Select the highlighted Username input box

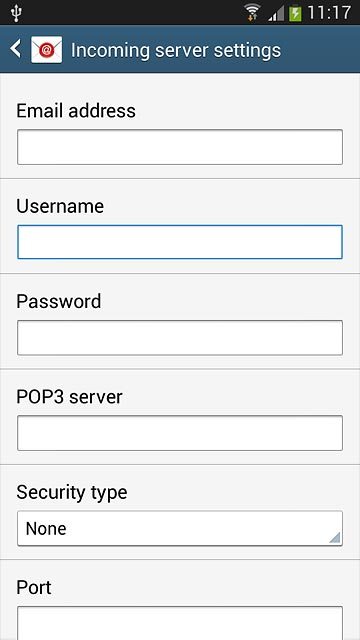[x=180, y=242]
